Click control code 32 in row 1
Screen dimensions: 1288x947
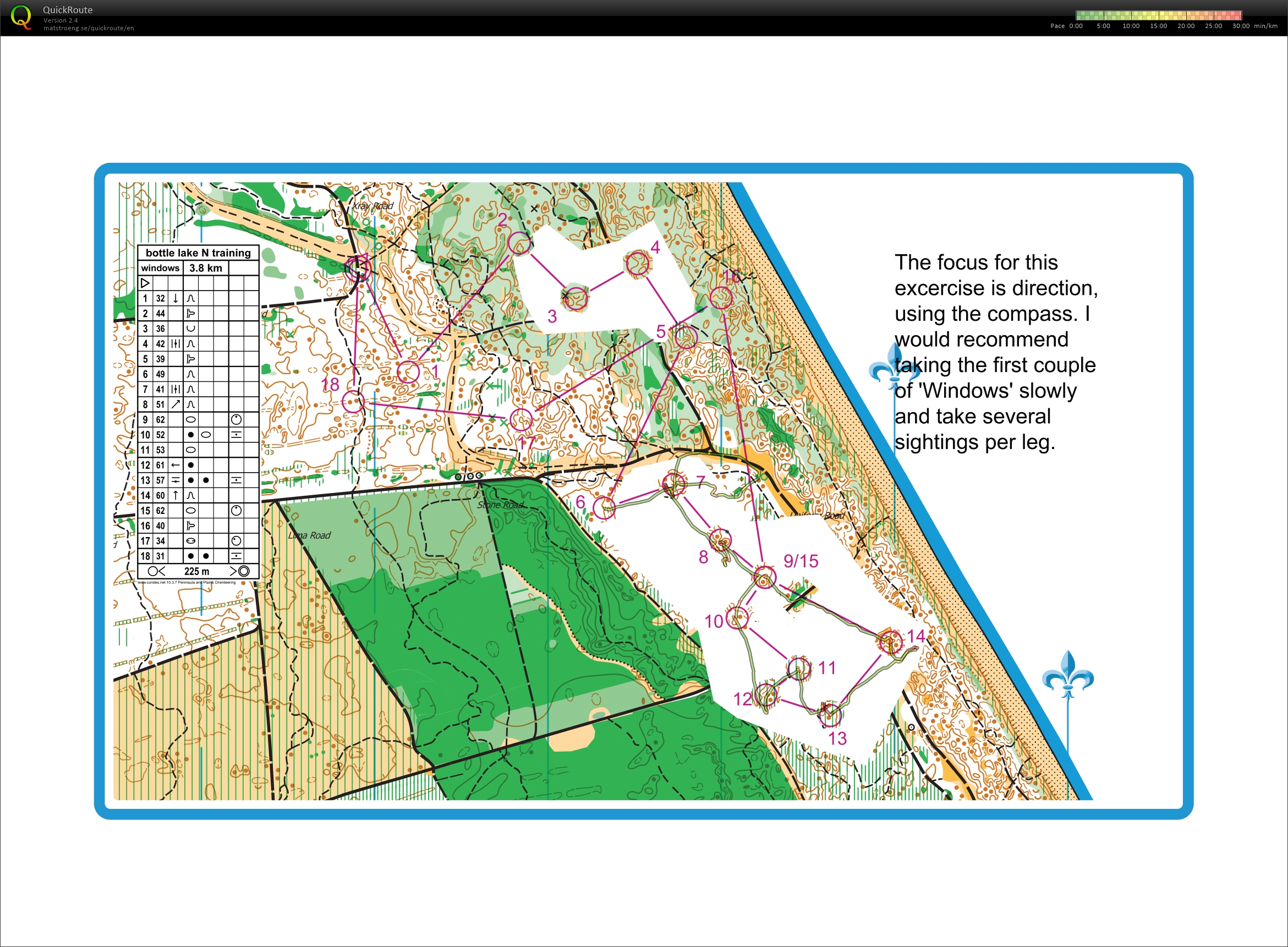pyautogui.click(x=161, y=299)
